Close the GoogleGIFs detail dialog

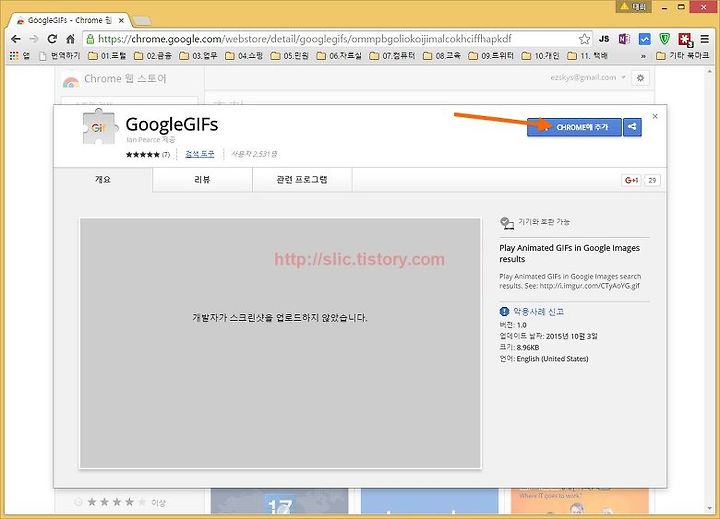(x=655, y=116)
